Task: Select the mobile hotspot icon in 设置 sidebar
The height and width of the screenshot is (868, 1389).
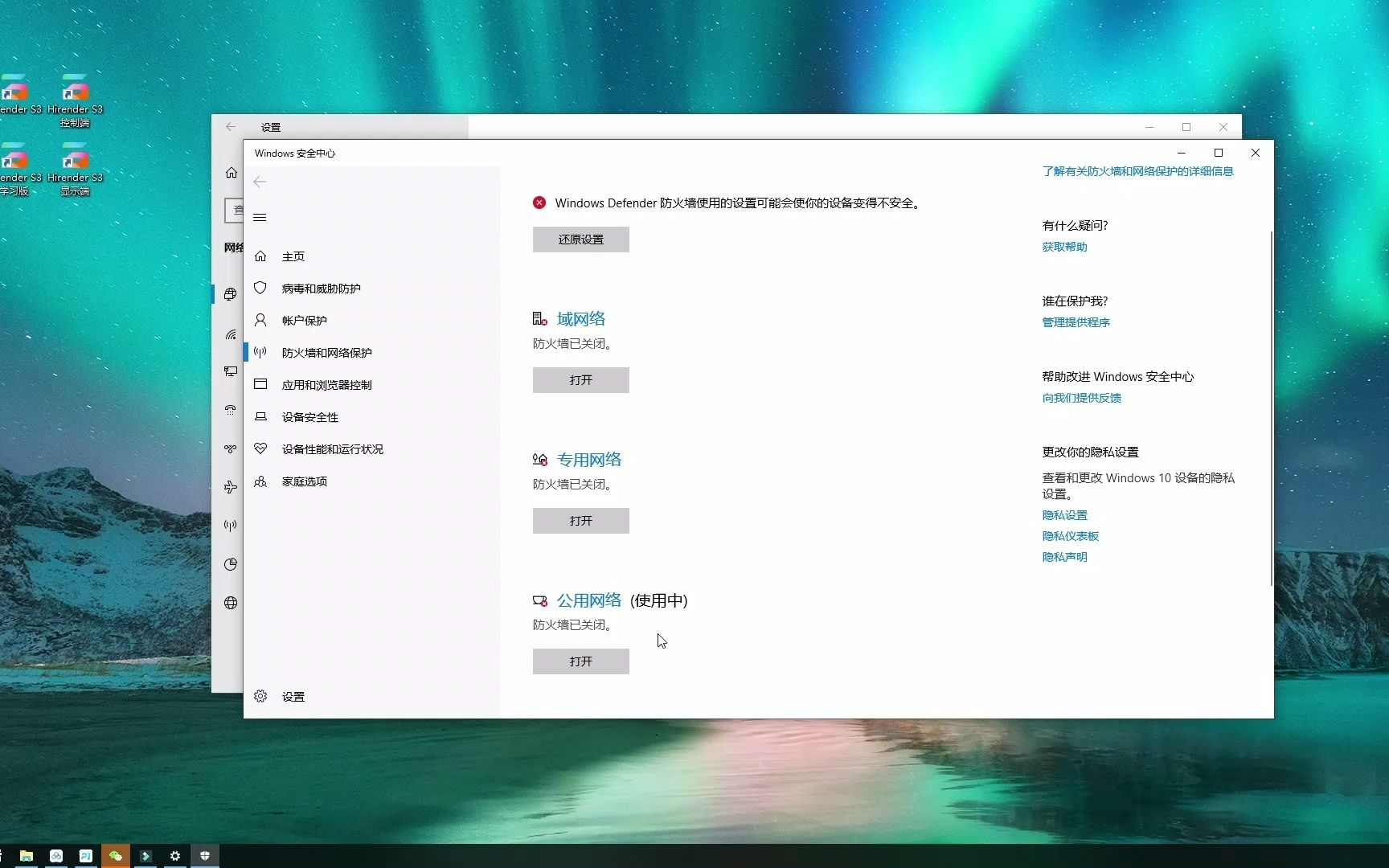Action: pyautogui.click(x=231, y=526)
